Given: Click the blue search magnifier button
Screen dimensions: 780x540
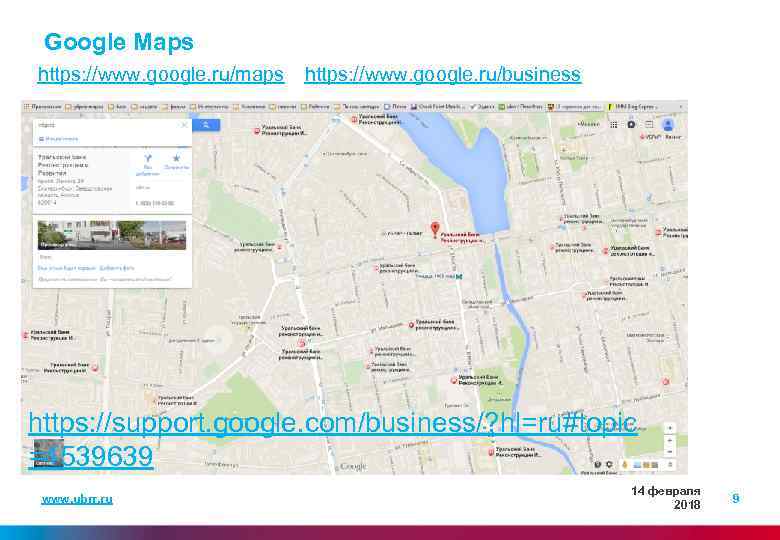Looking at the screenshot, I should pyautogui.click(x=206, y=125).
